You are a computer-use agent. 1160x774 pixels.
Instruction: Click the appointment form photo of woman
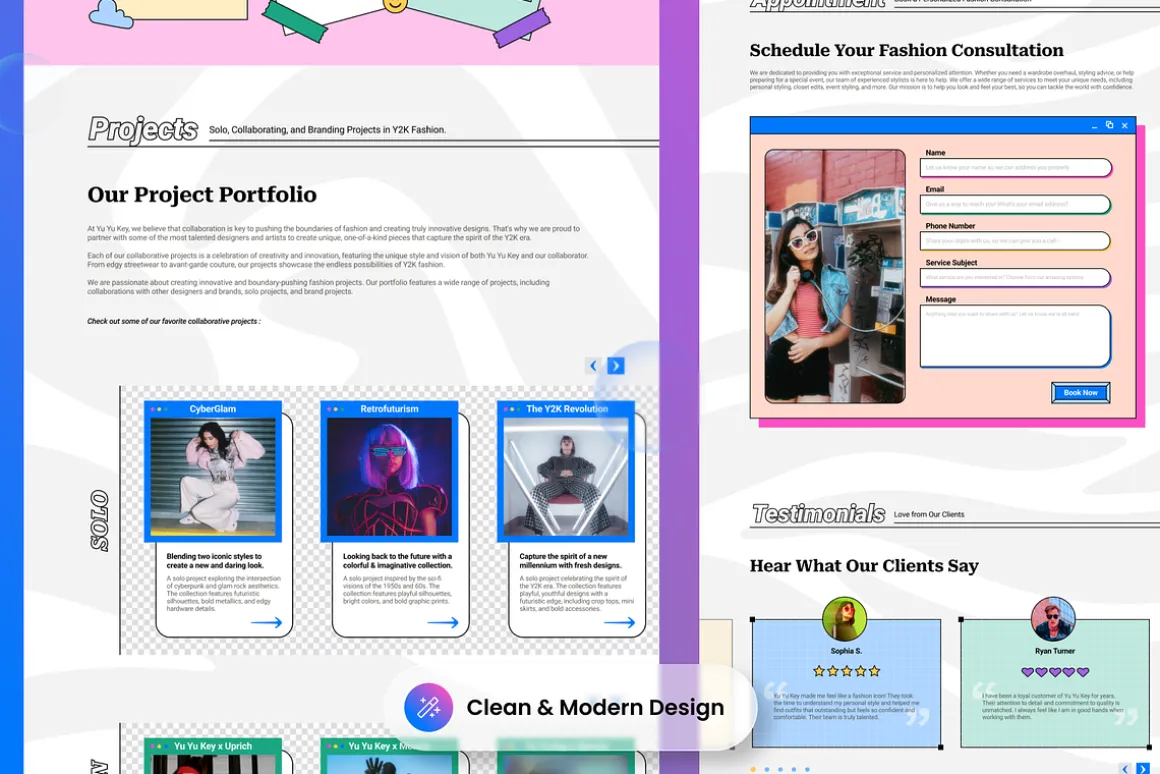pos(835,276)
